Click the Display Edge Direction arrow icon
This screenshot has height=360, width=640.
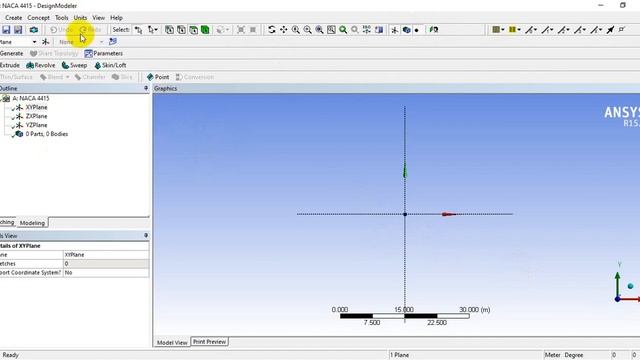click(x=610, y=30)
